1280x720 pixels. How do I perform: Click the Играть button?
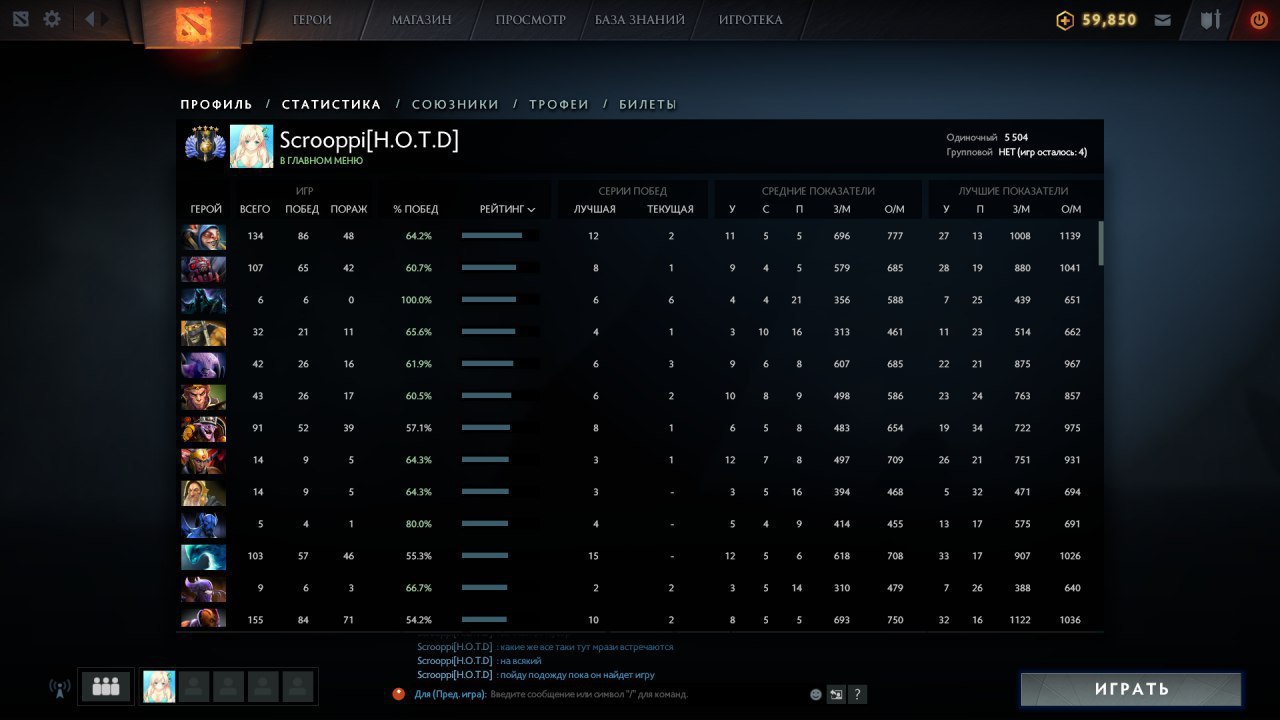coord(1131,689)
